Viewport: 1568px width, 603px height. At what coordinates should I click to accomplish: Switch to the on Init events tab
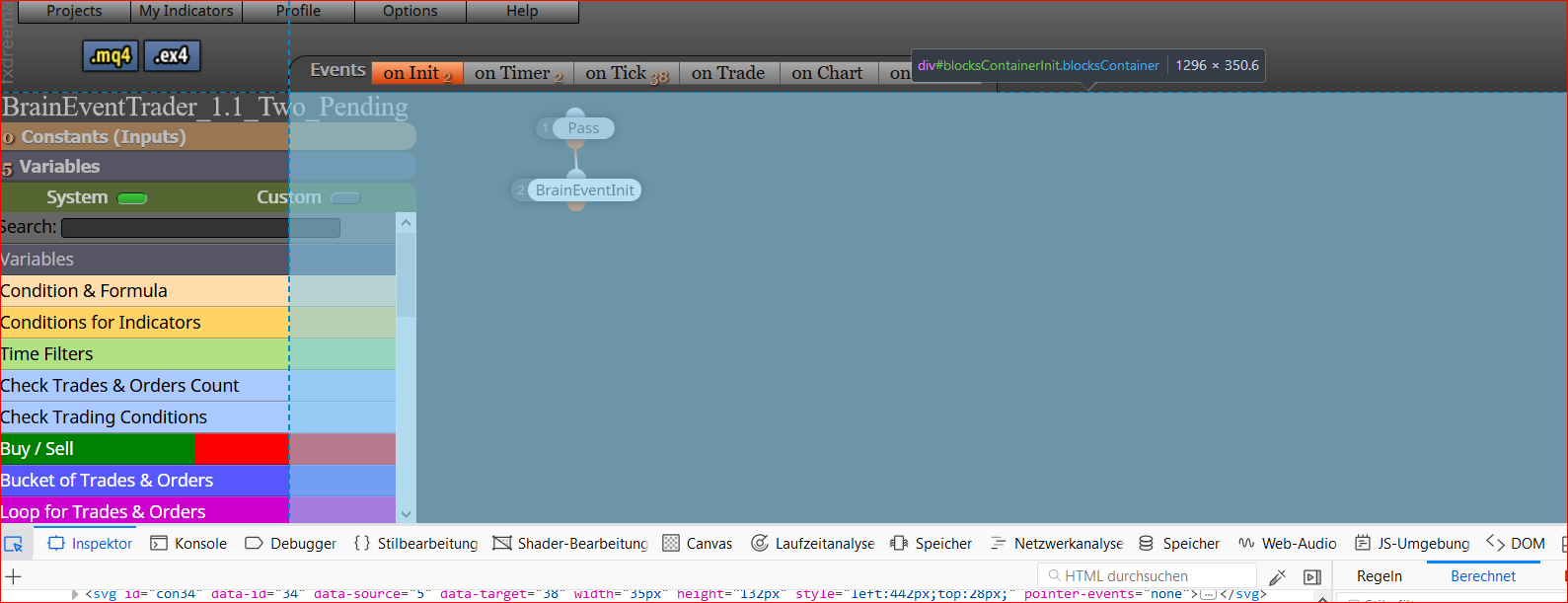point(417,73)
